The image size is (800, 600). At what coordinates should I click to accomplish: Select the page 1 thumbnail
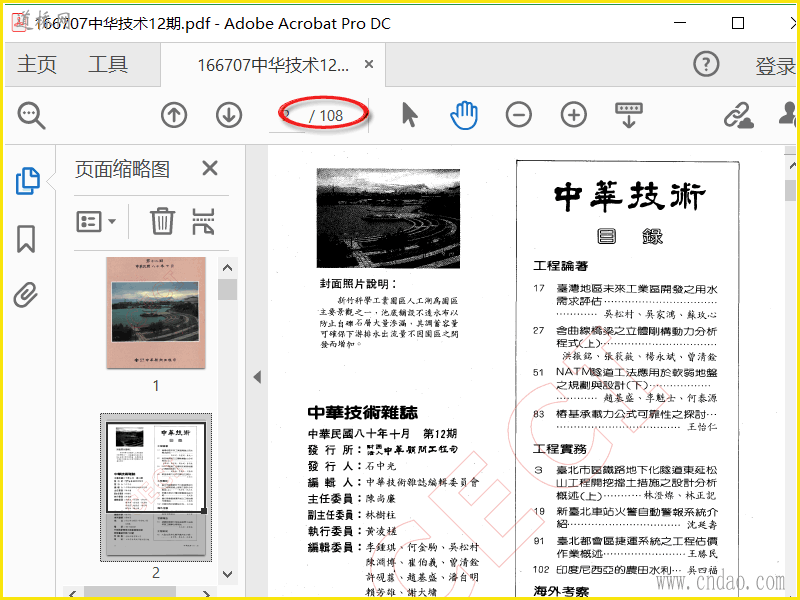point(156,313)
